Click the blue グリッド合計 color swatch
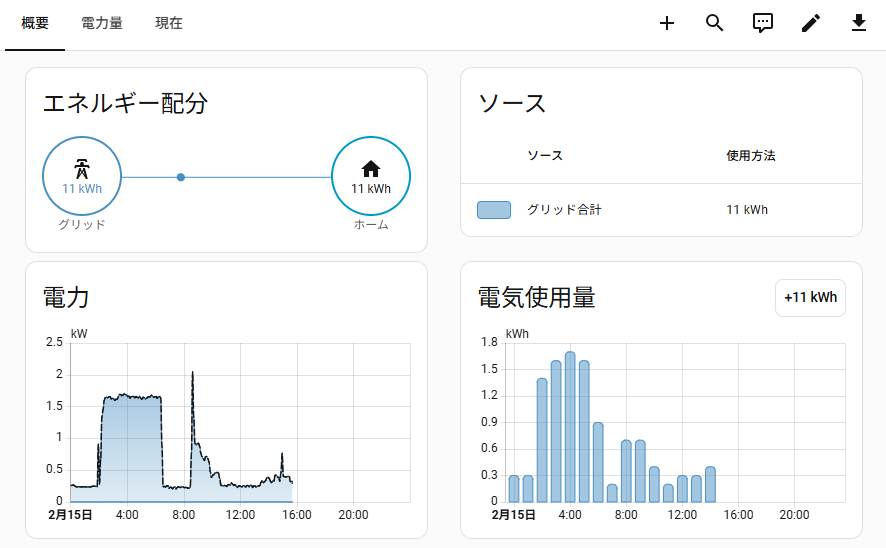 coord(494,210)
